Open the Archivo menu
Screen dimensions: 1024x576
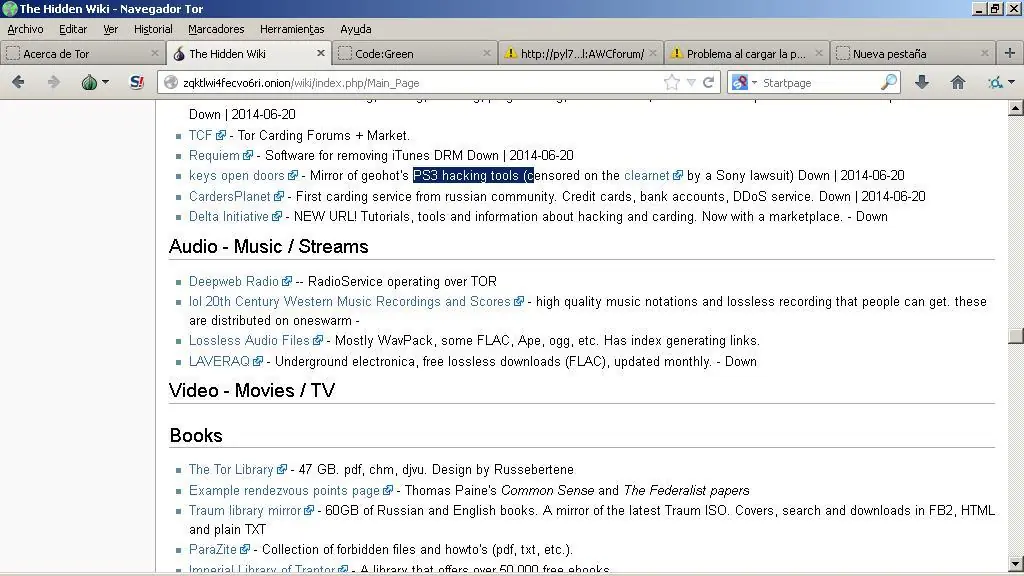point(25,29)
